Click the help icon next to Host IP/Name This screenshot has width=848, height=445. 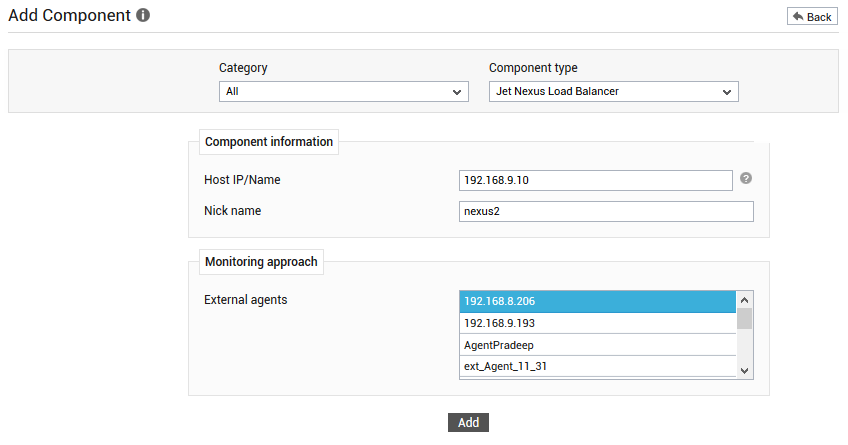coord(746,178)
